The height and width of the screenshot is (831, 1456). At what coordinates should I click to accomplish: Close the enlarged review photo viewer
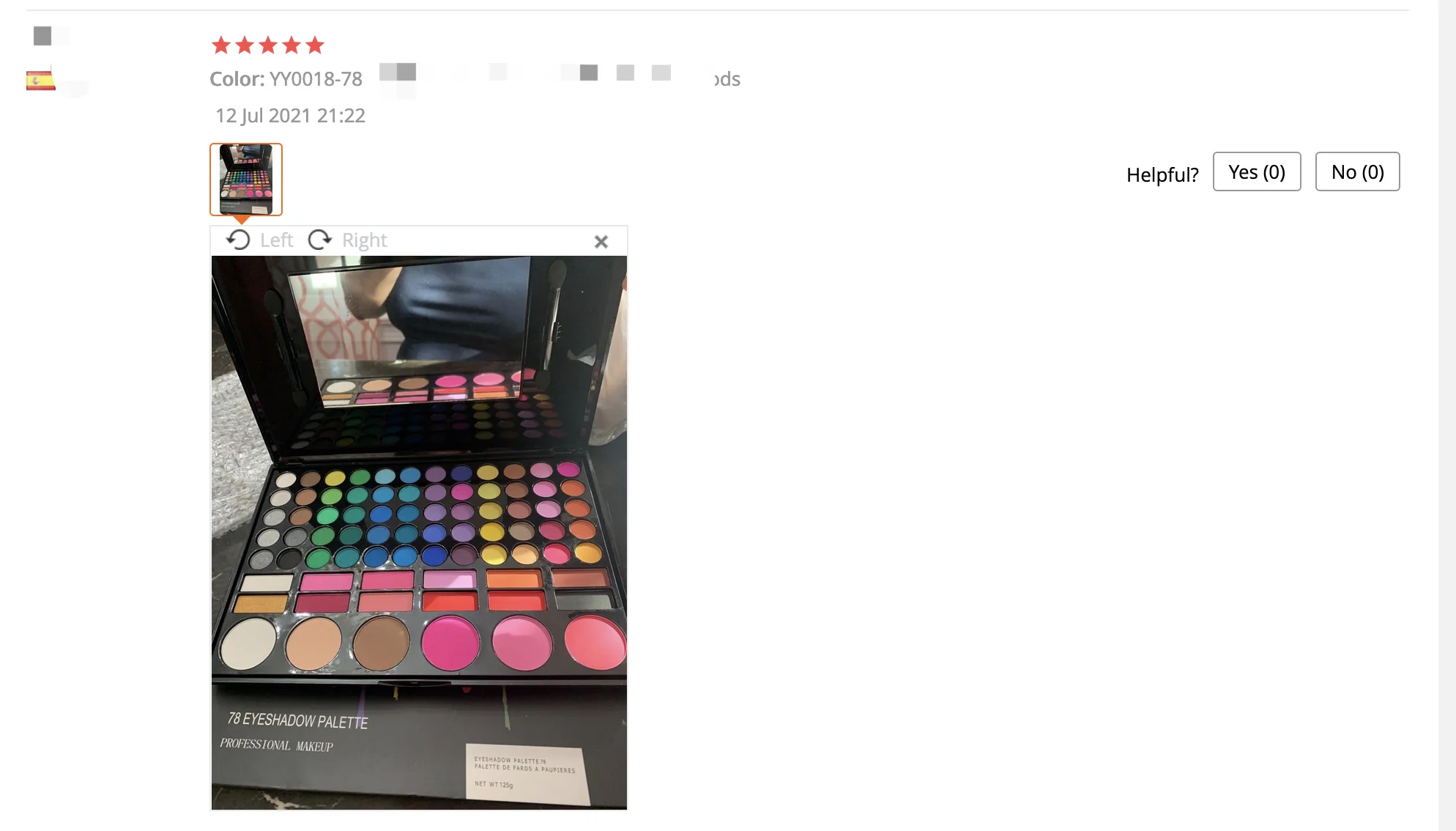pos(601,242)
